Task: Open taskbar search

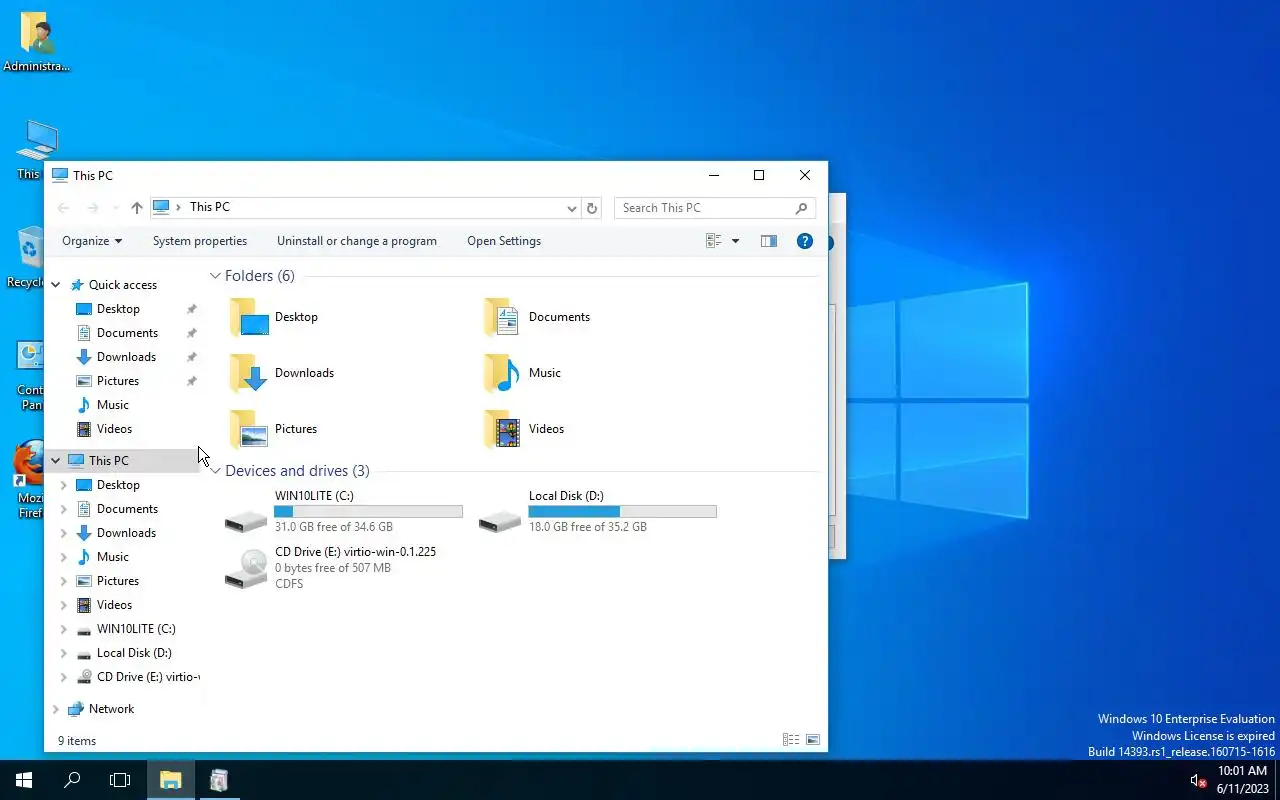Action: (72, 780)
